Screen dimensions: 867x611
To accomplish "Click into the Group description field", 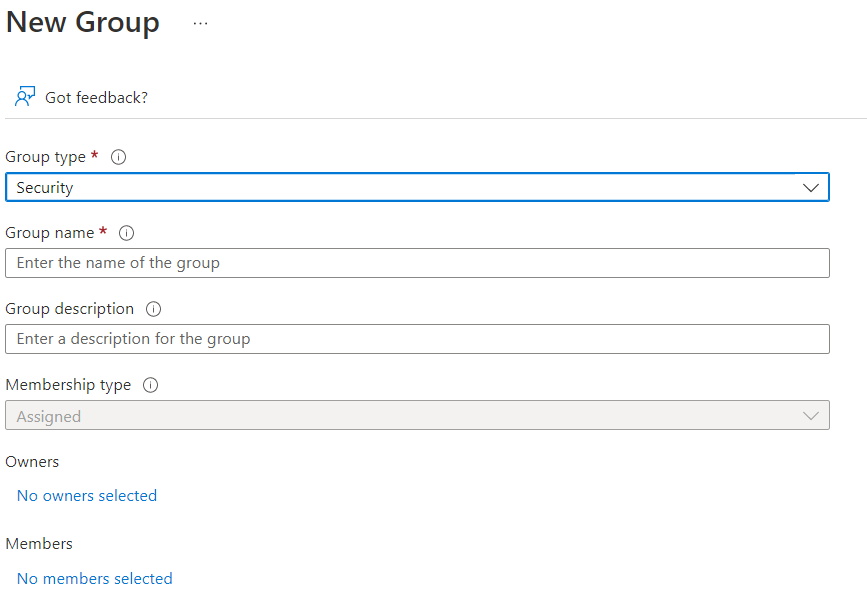I will [416, 339].
